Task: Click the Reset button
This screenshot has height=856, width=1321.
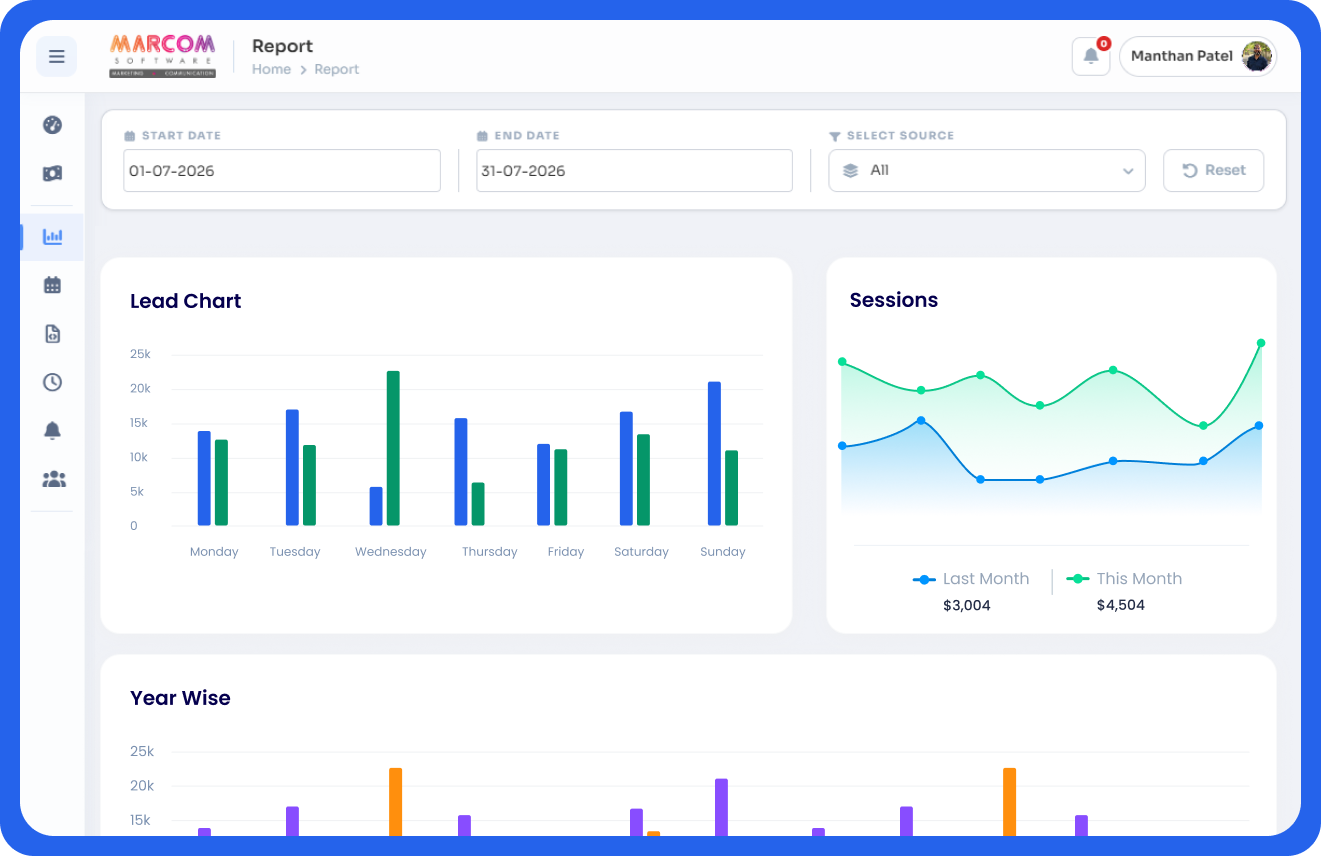Action: click(x=1213, y=171)
